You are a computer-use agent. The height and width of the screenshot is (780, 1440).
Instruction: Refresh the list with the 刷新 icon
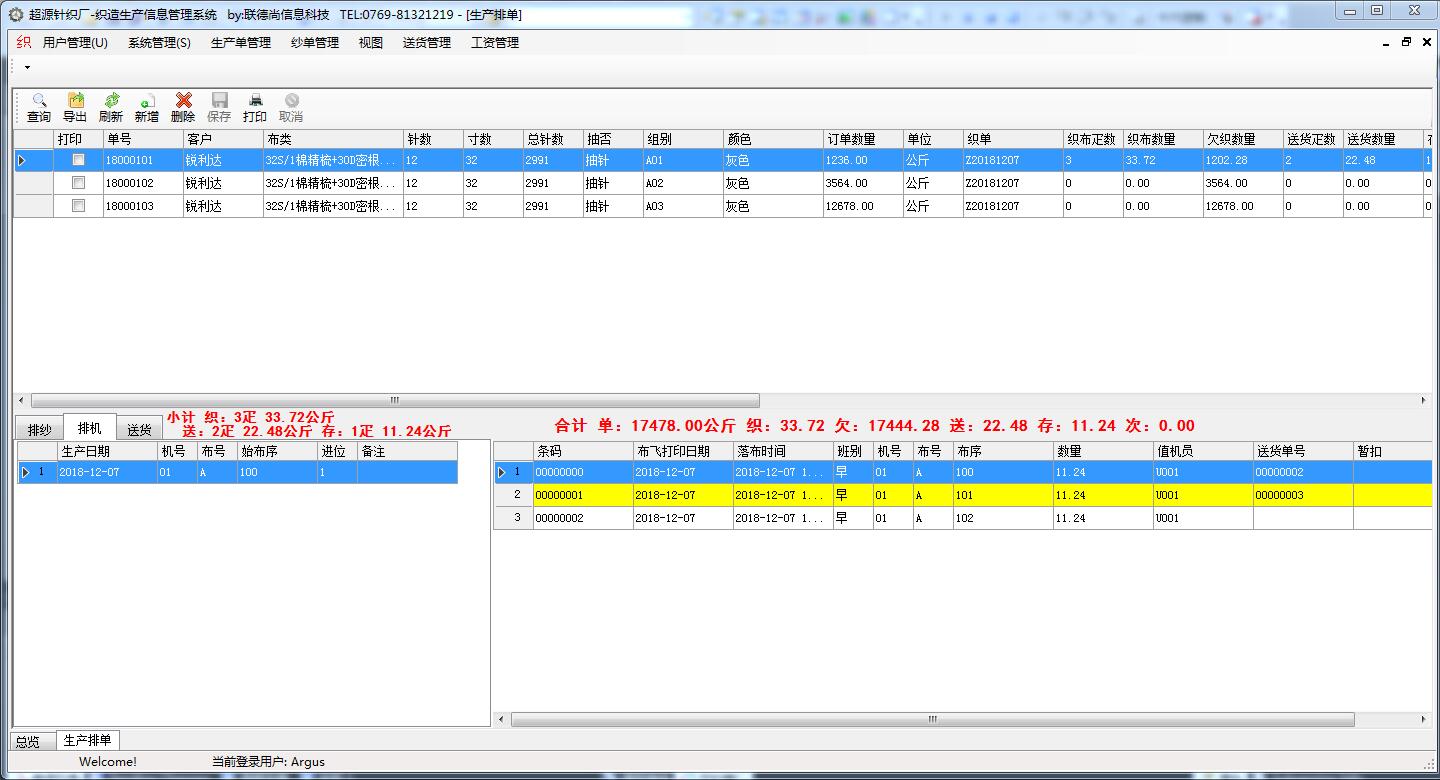111,100
